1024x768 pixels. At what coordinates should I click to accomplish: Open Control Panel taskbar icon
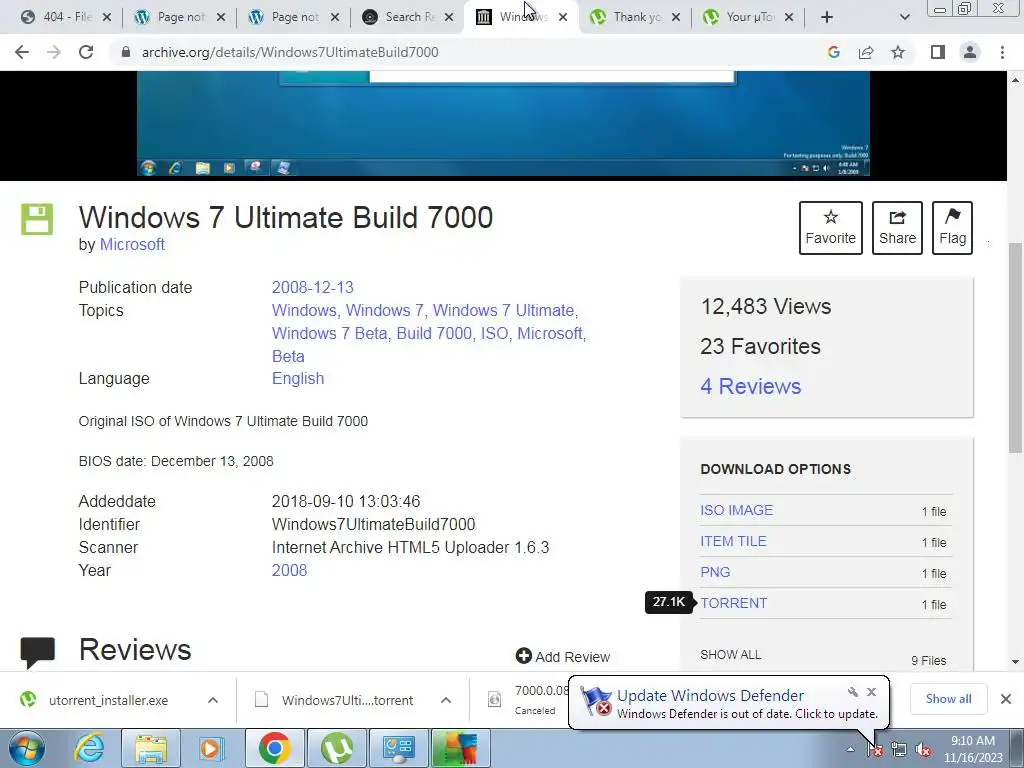pos(398,748)
